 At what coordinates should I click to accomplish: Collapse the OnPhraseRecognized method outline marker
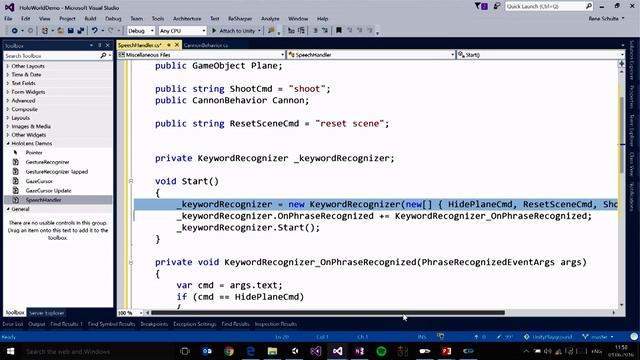point(131,262)
